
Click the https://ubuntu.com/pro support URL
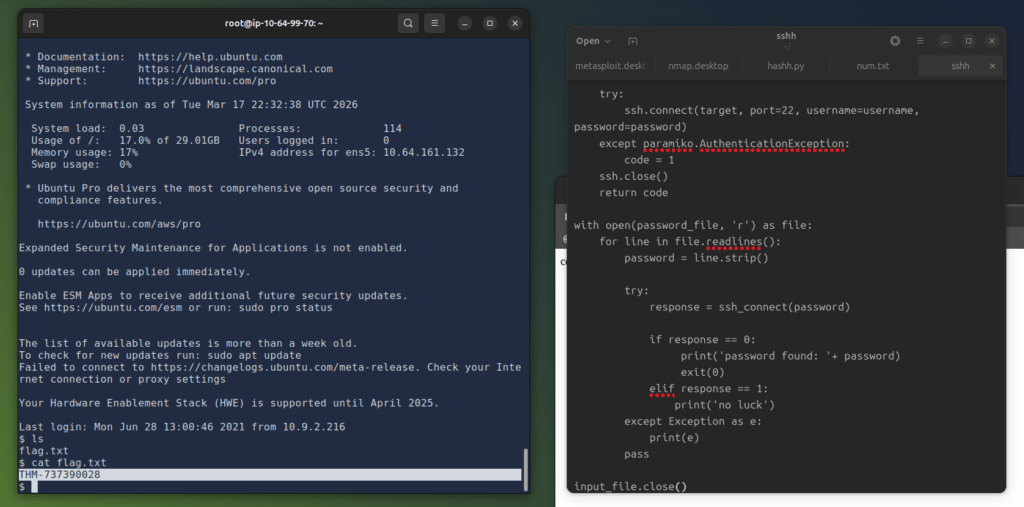[x=207, y=81]
